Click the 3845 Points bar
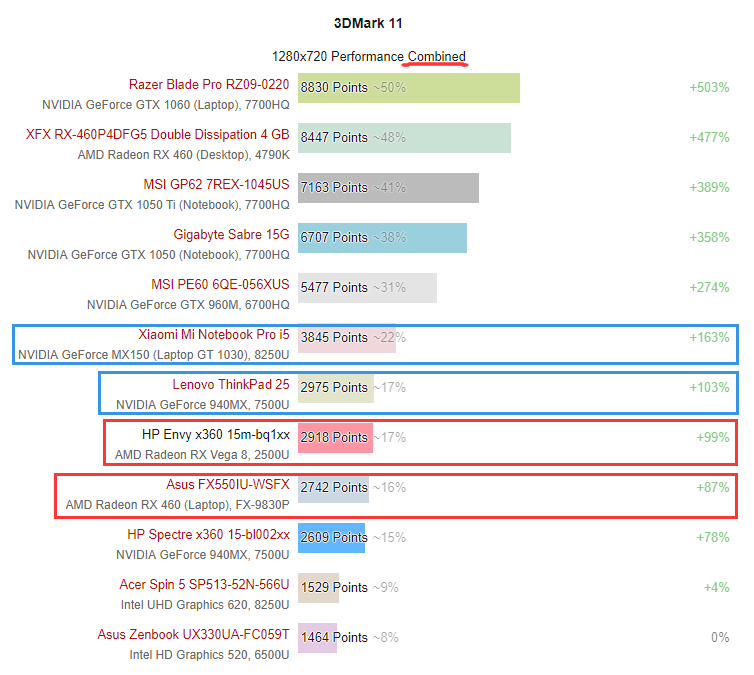 click(x=347, y=338)
